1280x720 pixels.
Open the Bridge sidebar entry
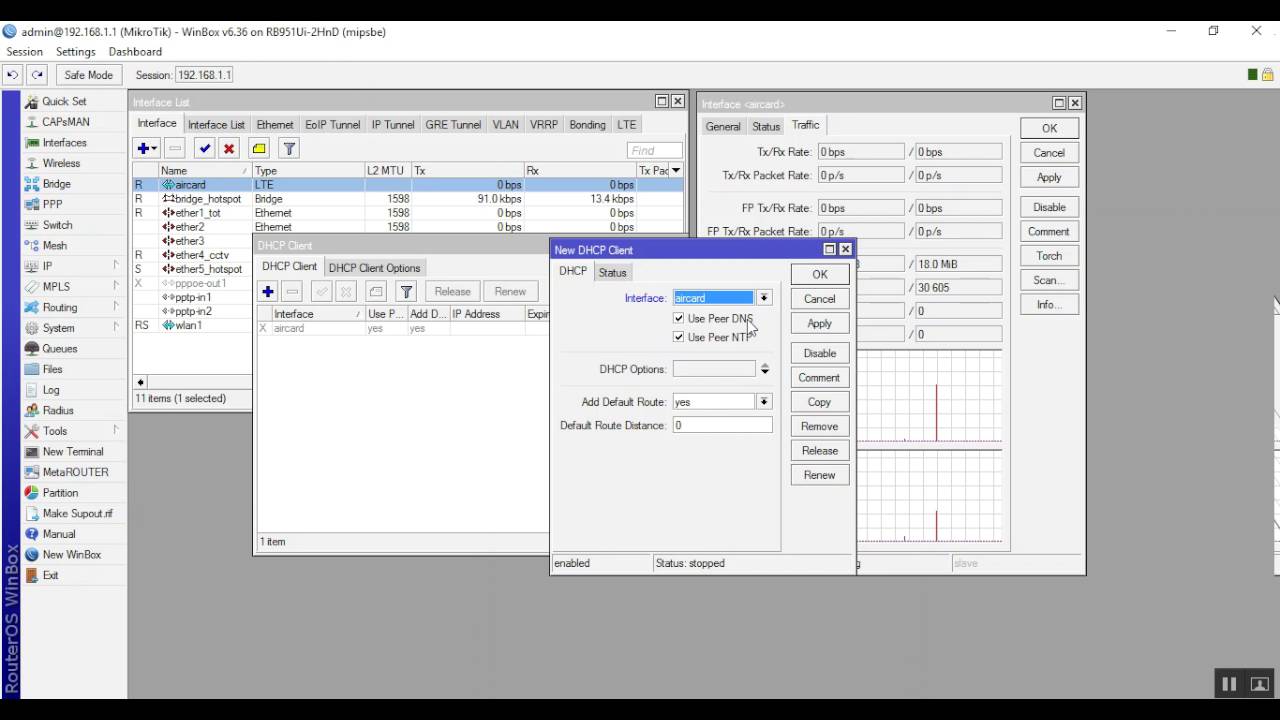click(56, 184)
